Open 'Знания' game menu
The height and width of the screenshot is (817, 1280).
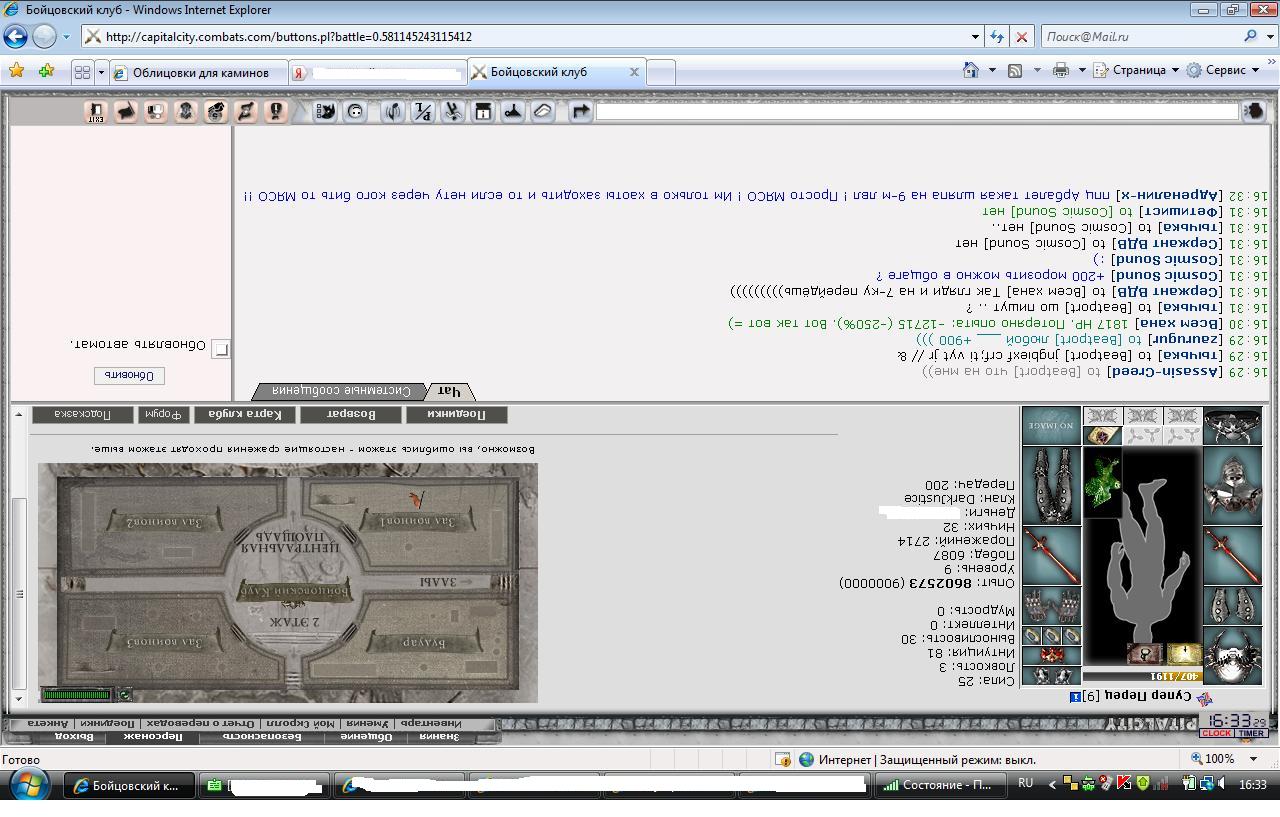coord(439,737)
